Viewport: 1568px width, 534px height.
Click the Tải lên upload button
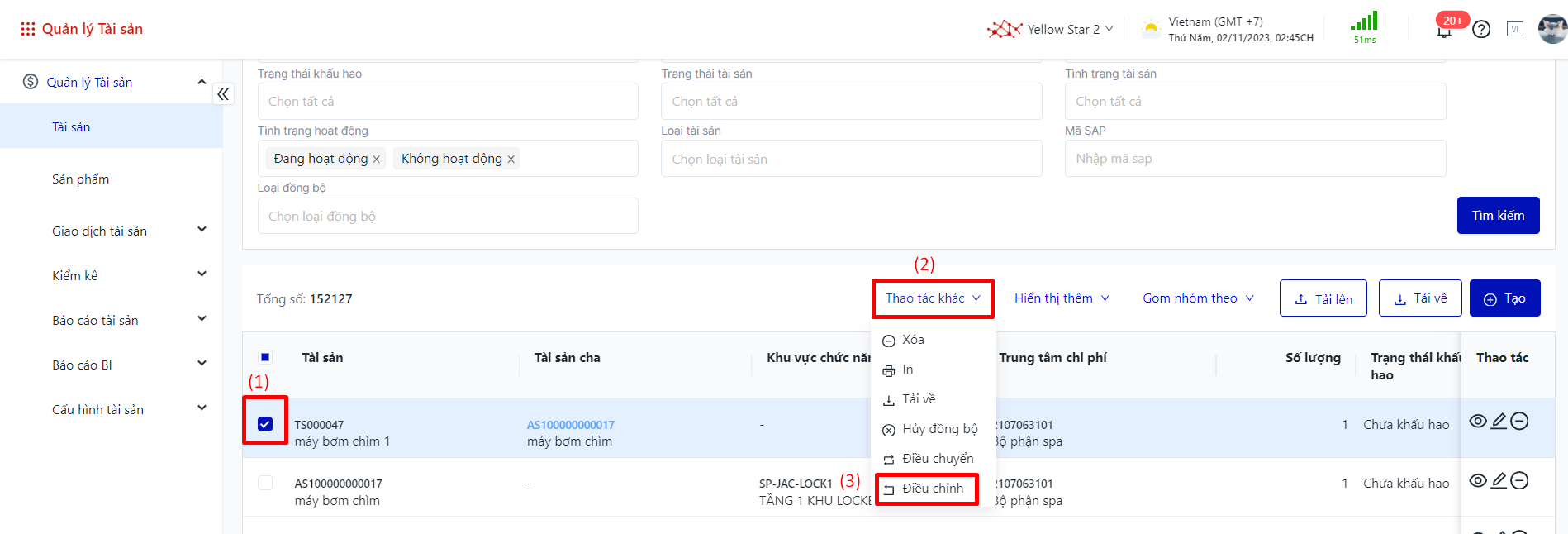click(1323, 298)
